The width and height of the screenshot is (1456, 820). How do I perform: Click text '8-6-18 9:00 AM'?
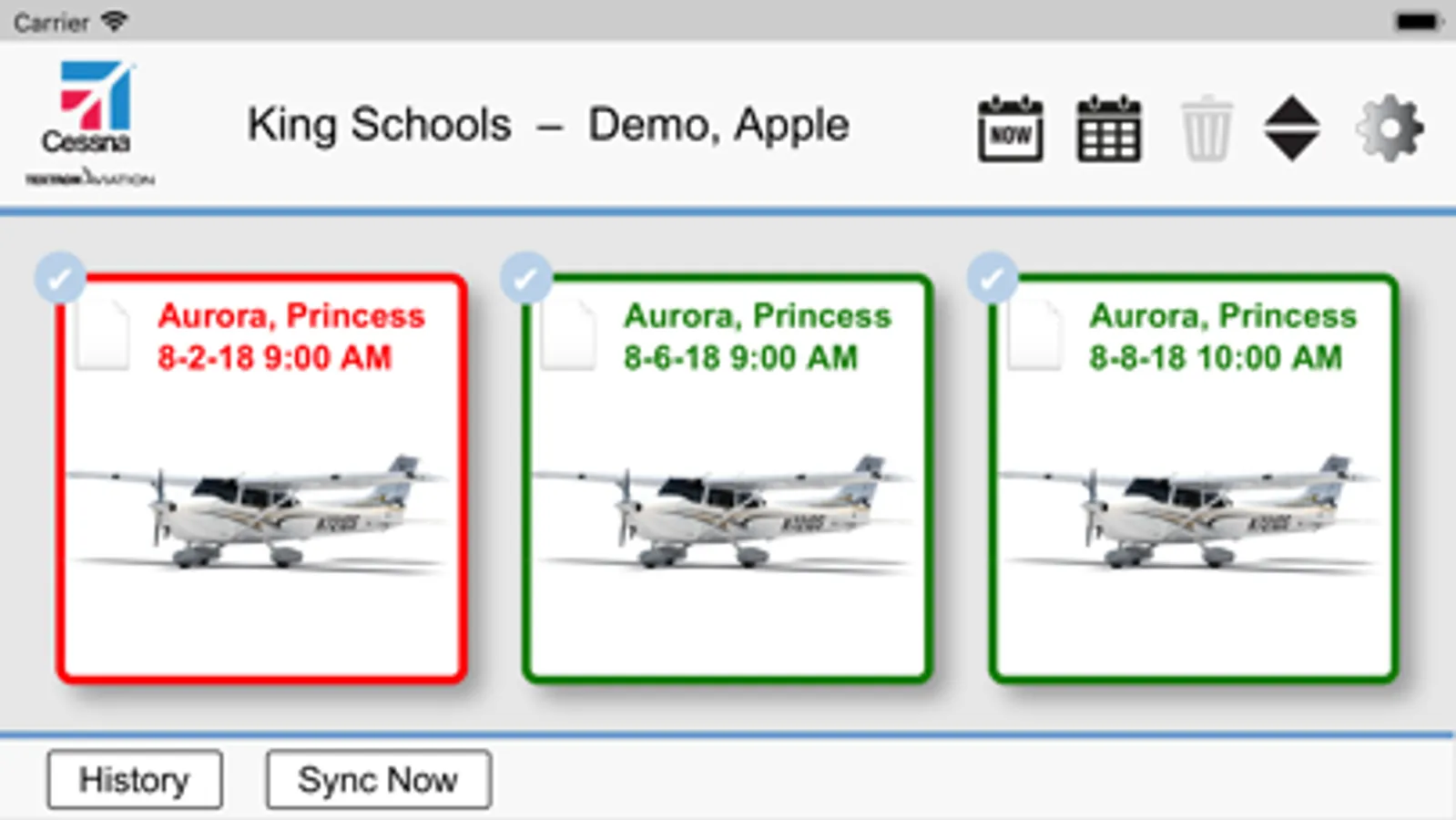pos(740,358)
